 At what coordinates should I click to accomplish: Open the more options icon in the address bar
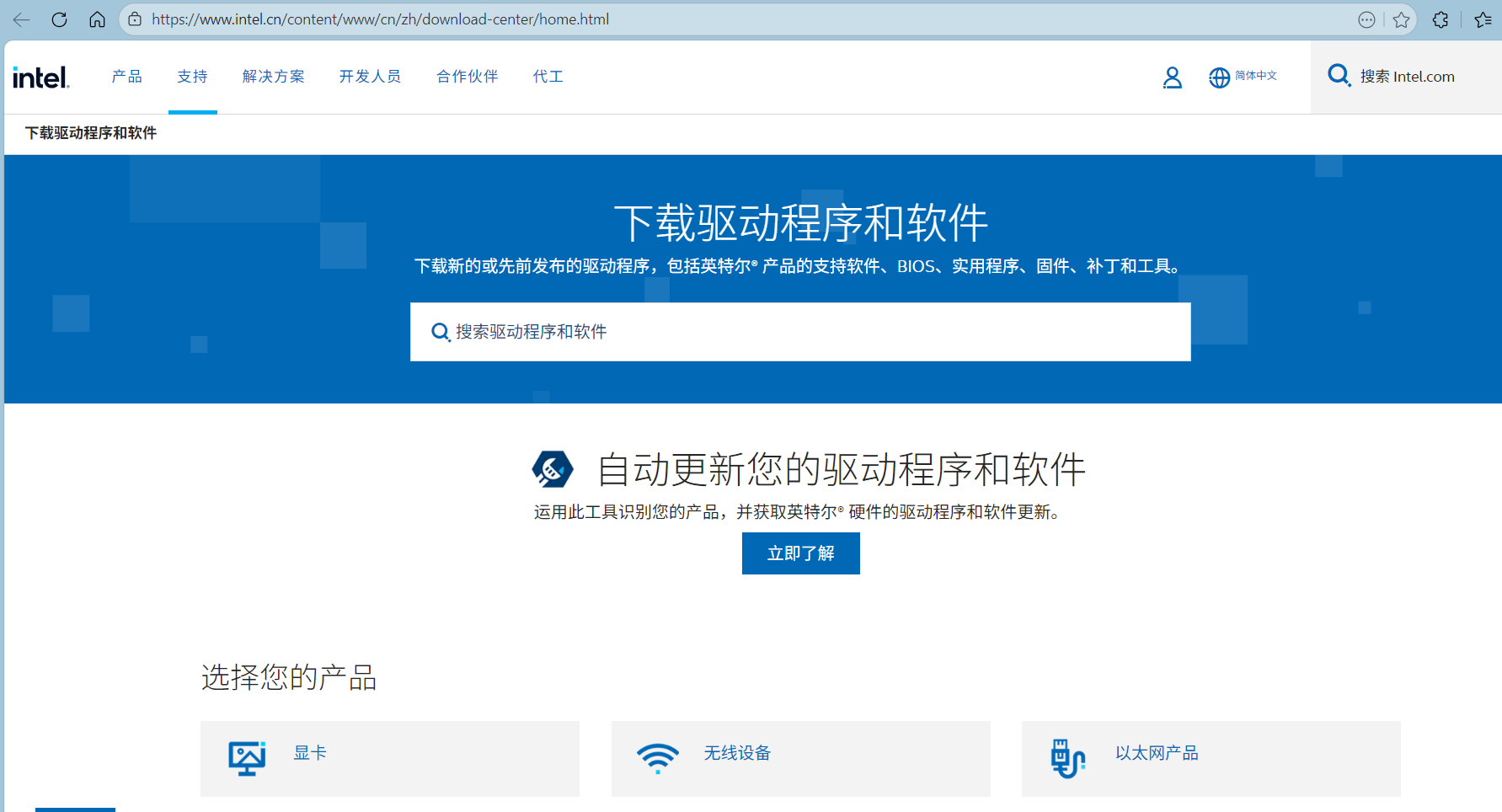pos(1366,19)
